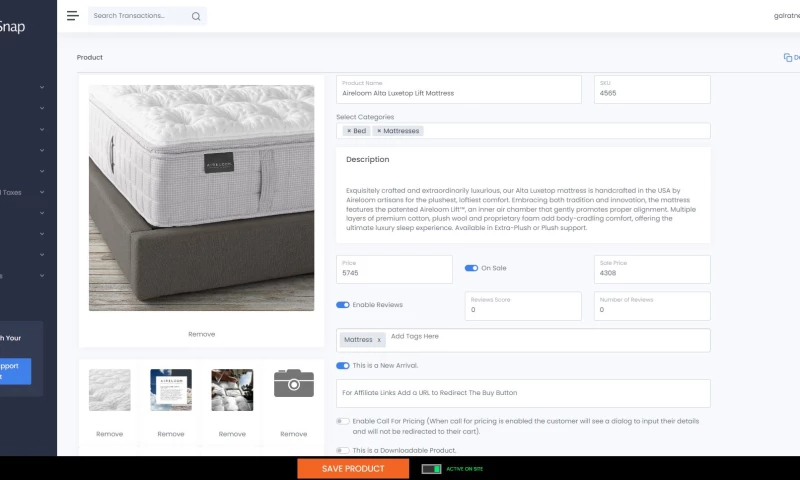Expand the first sidebar menu chevron
This screenshot has width=800, height=480.
click(42, 87)
